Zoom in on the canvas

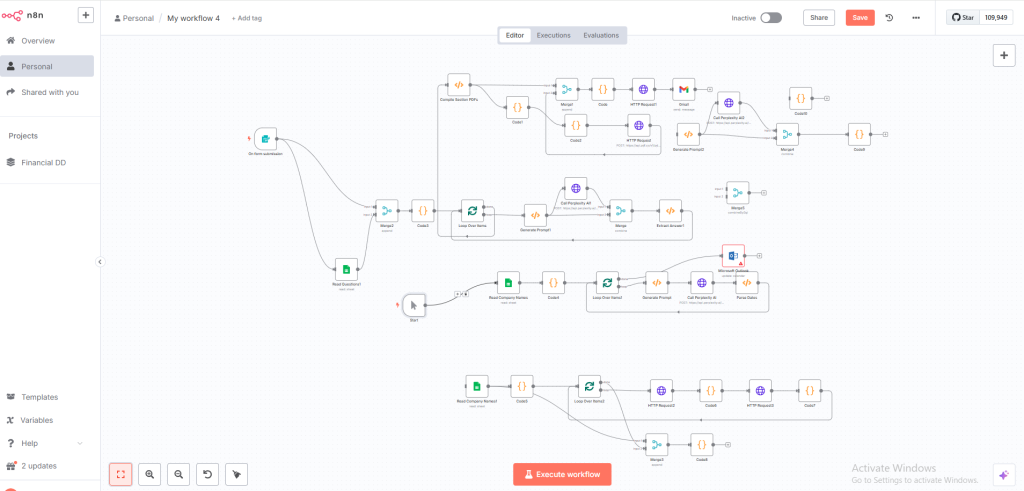click(x=149, y=474)
